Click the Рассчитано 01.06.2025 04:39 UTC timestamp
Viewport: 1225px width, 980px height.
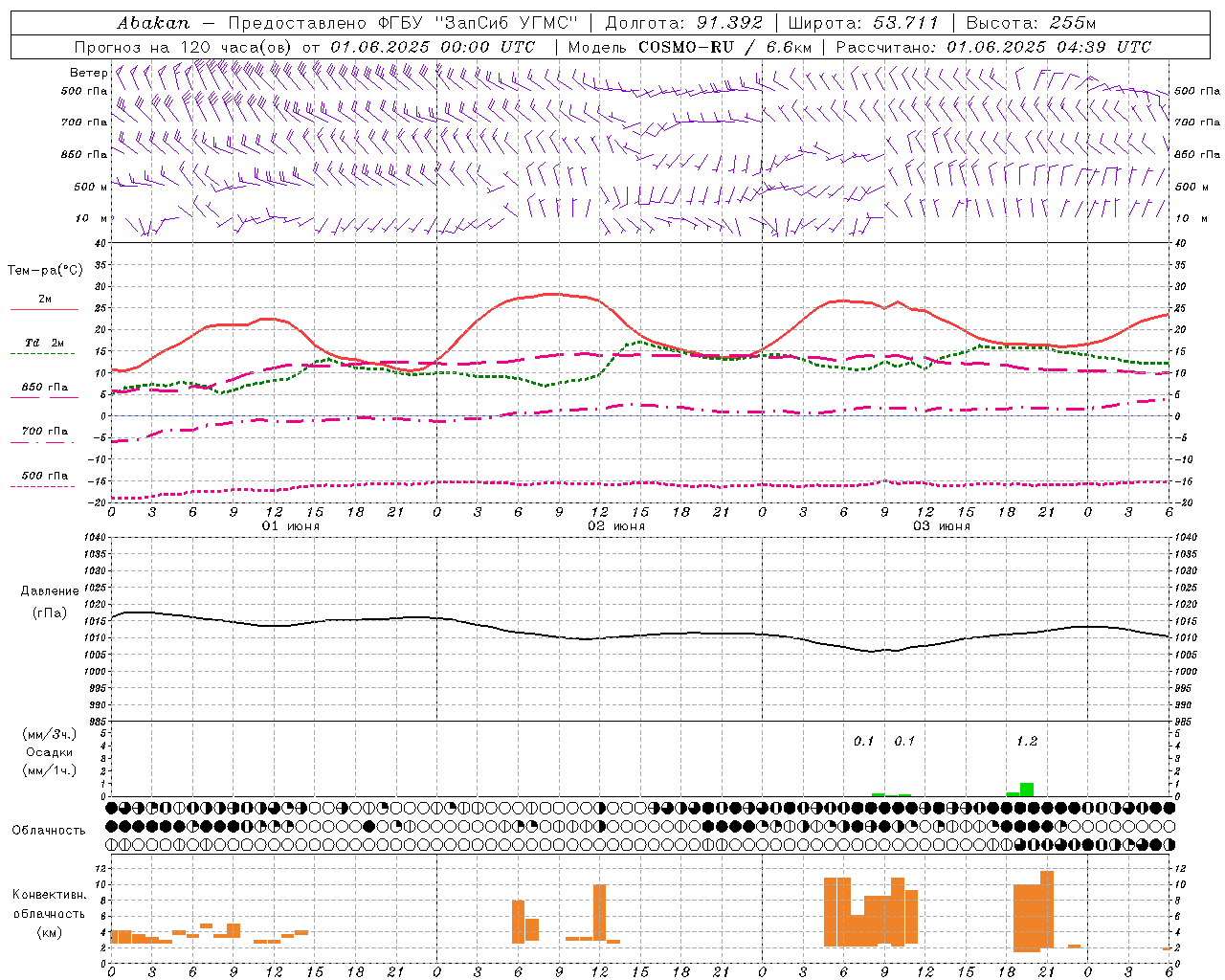point(993,47)
